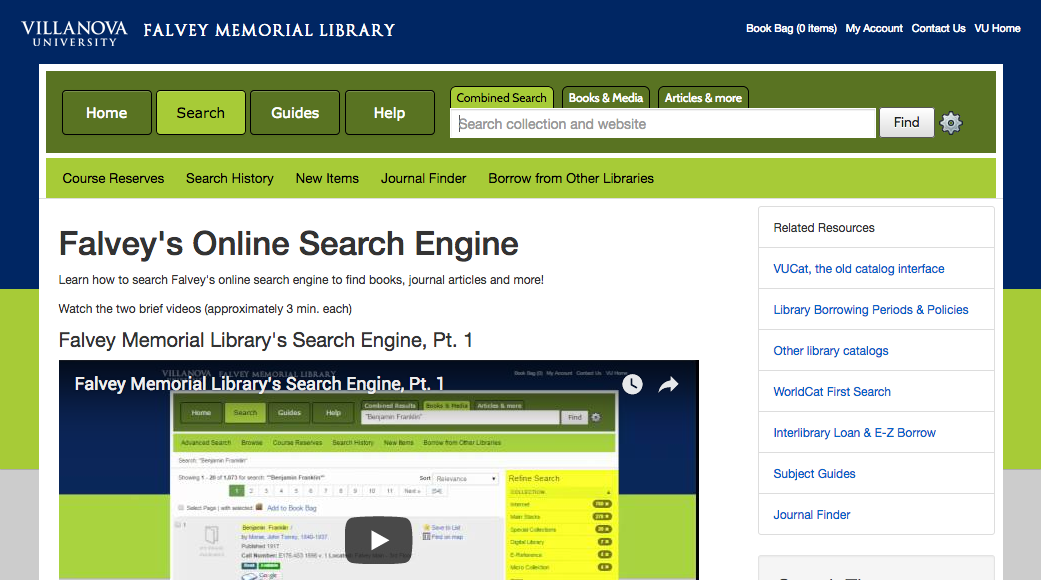Select the Combined Search tab

click(501, 98)
